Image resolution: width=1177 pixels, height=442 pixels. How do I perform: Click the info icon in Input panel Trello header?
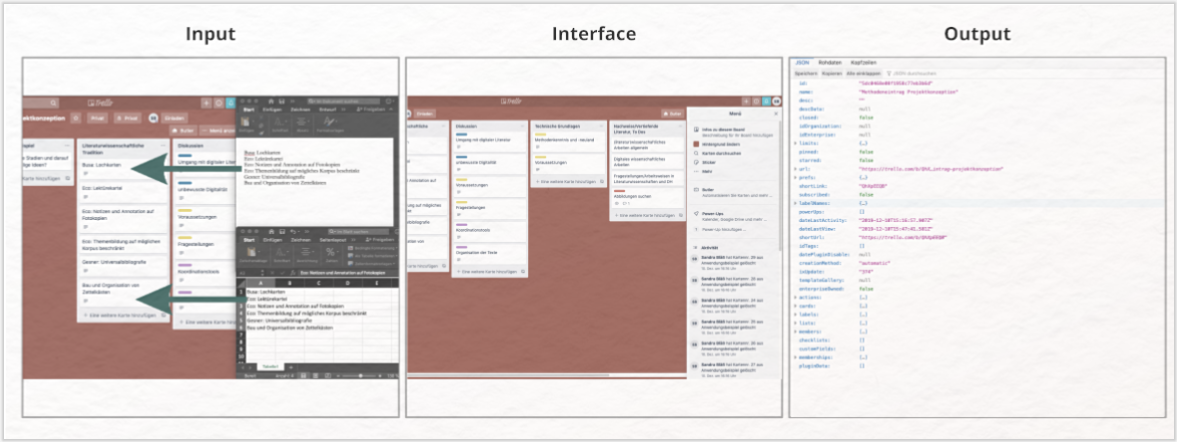click(219, 103)
